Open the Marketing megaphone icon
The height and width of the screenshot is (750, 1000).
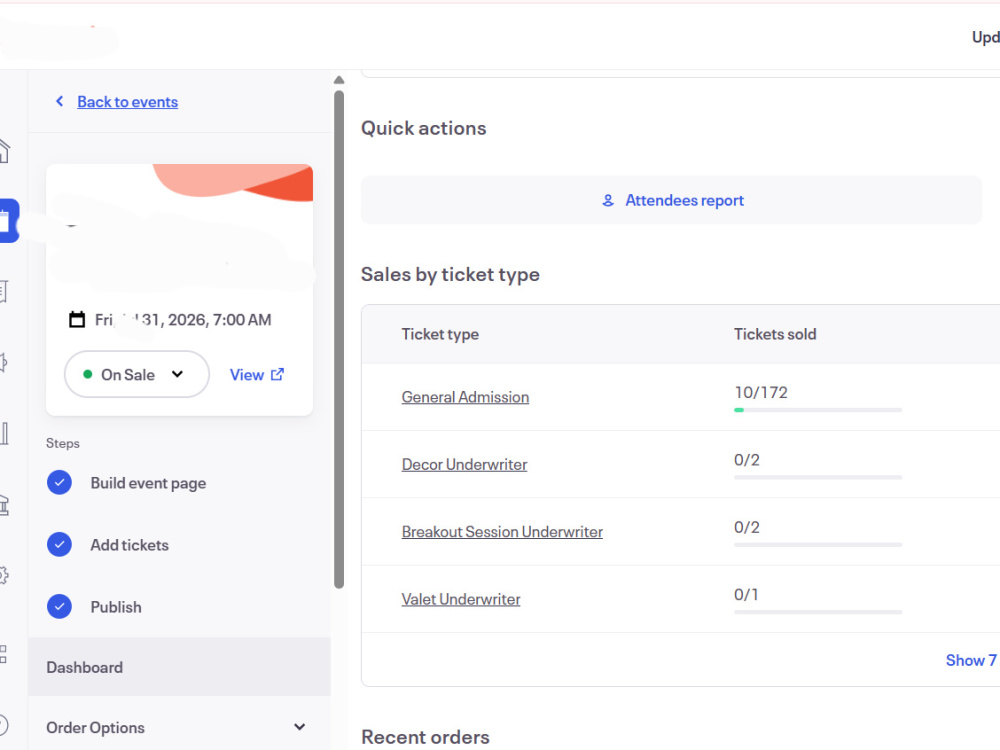point(4,362)
